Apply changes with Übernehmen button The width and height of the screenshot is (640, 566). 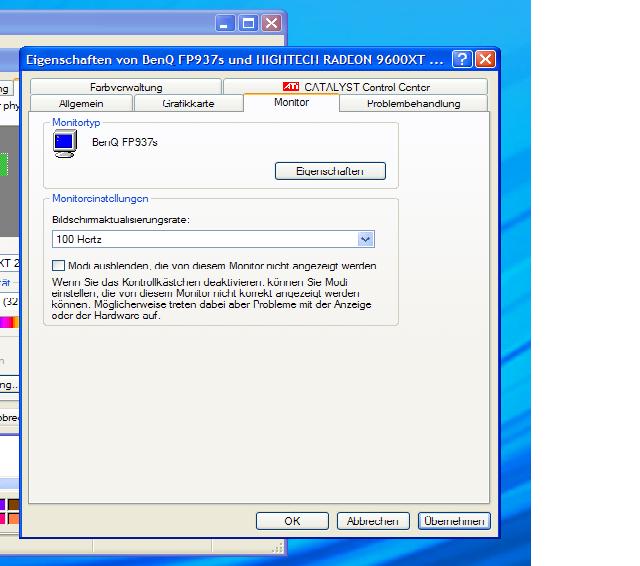(454, 521)
